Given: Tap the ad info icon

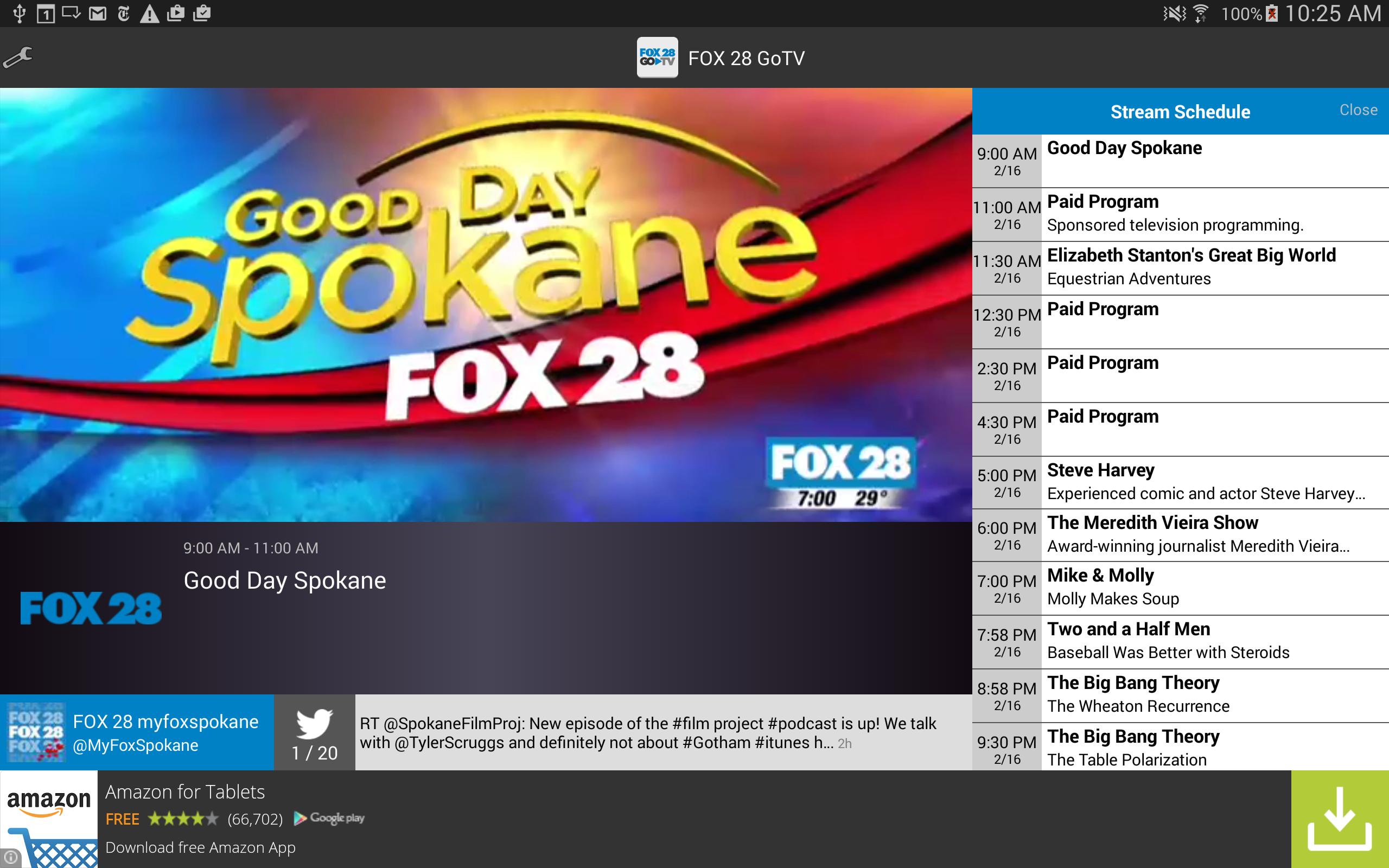Looking at the screenshot, I should coord(10,858).
